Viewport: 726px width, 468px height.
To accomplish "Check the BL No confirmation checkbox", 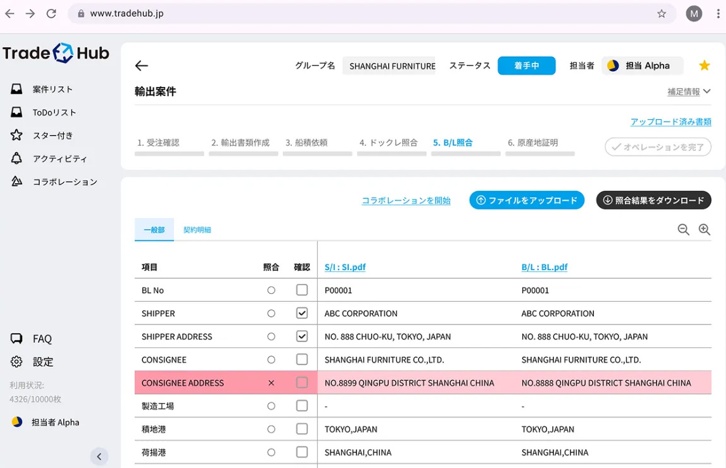I will pos(302,290).
